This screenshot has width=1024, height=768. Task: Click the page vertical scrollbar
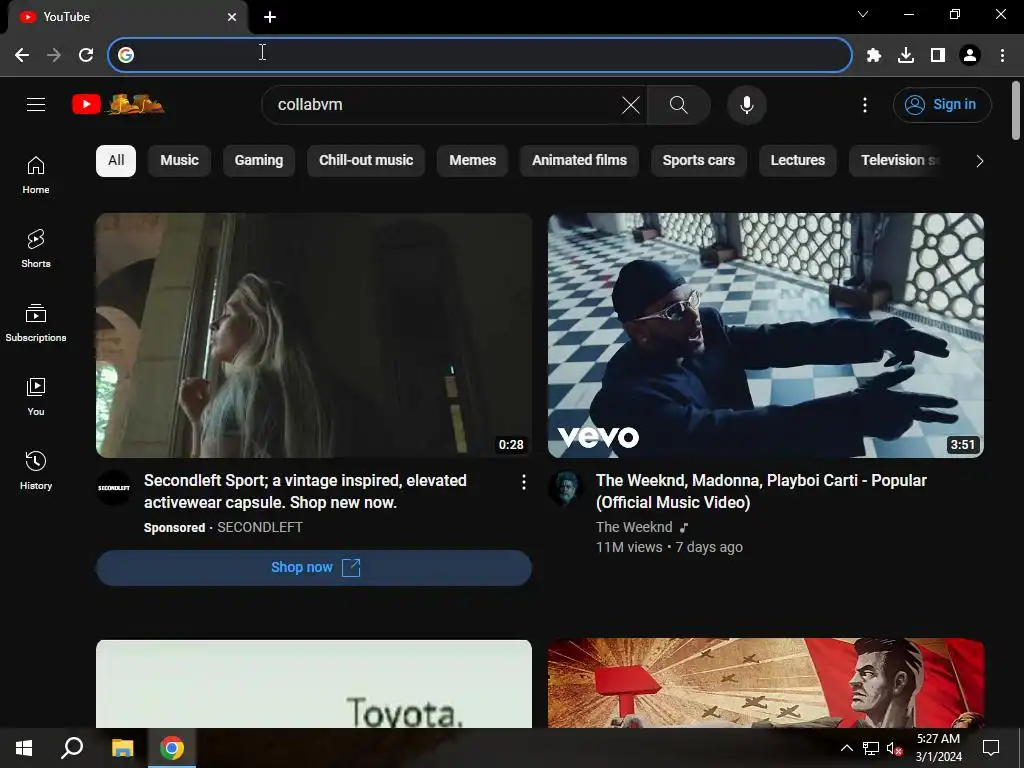[1016, 110]
